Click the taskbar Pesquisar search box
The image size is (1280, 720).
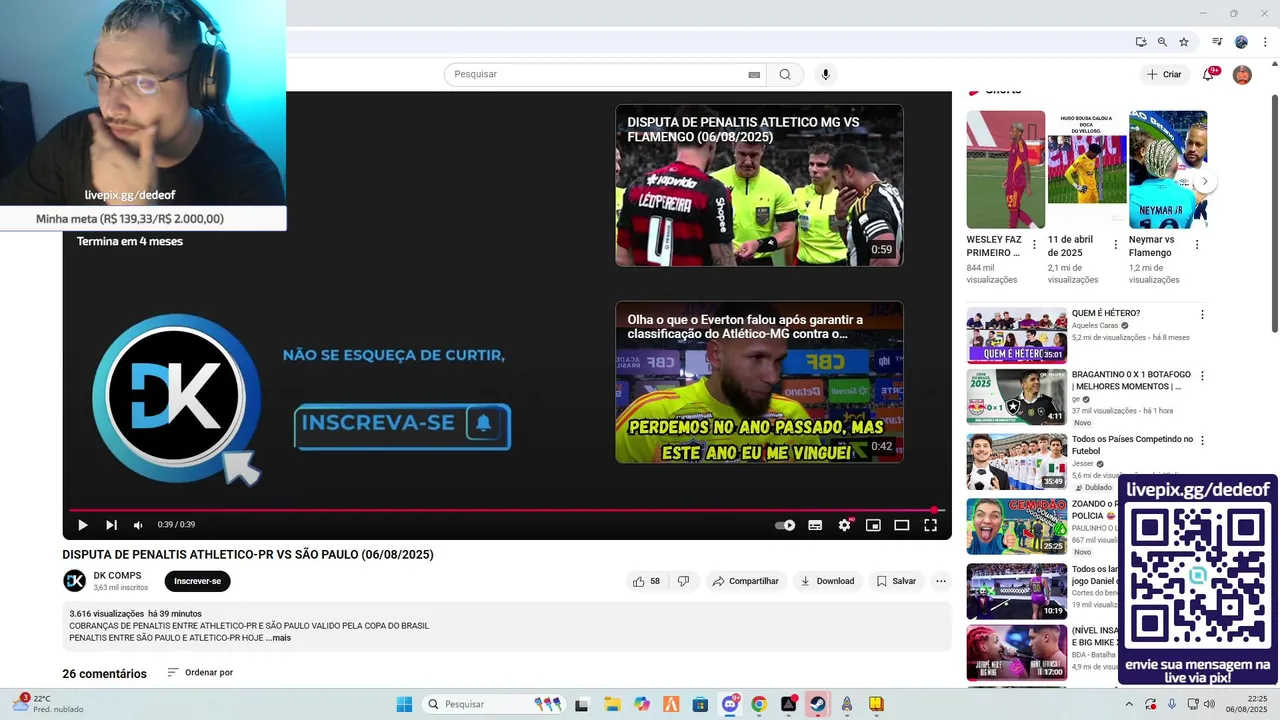coord(495,704)
